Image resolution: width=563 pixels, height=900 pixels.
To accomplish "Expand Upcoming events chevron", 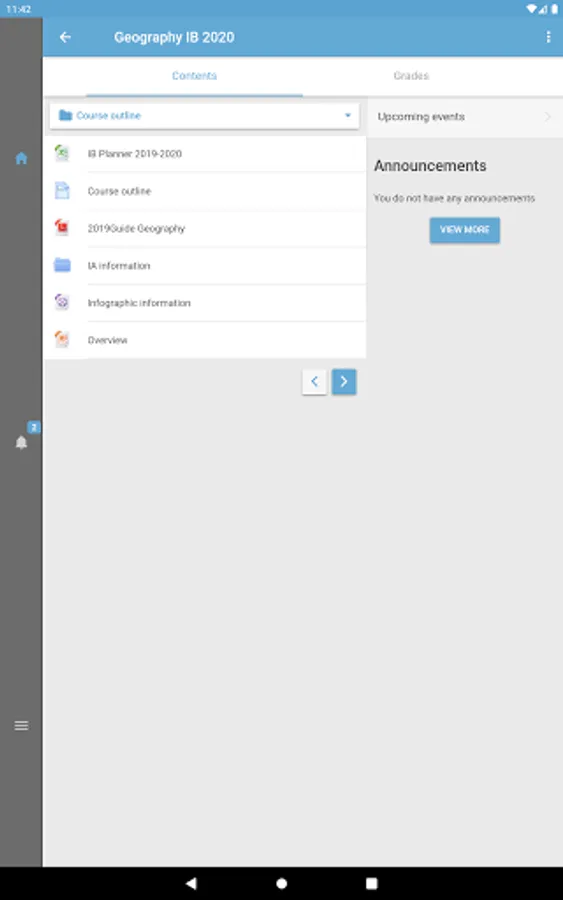I will (548, 117).
